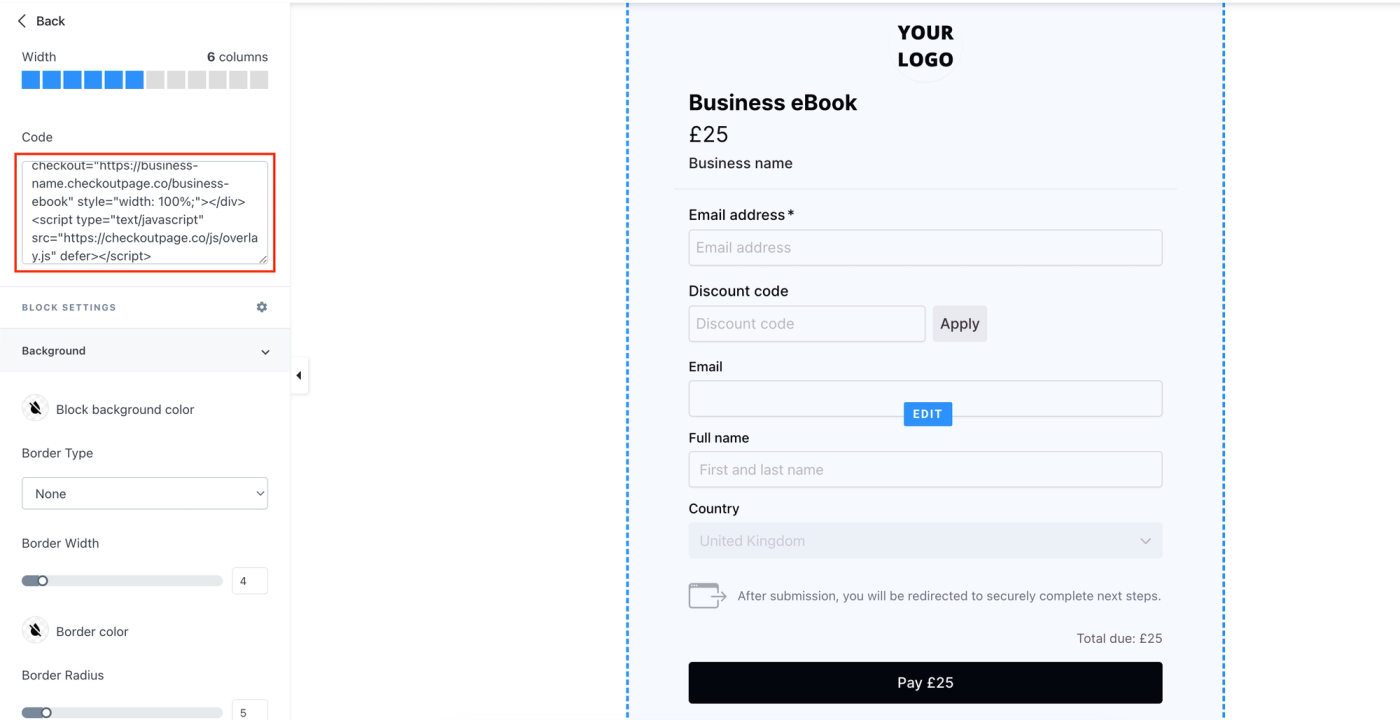
Task: Open block settings gear icon
Action: (x=262, y=307)
